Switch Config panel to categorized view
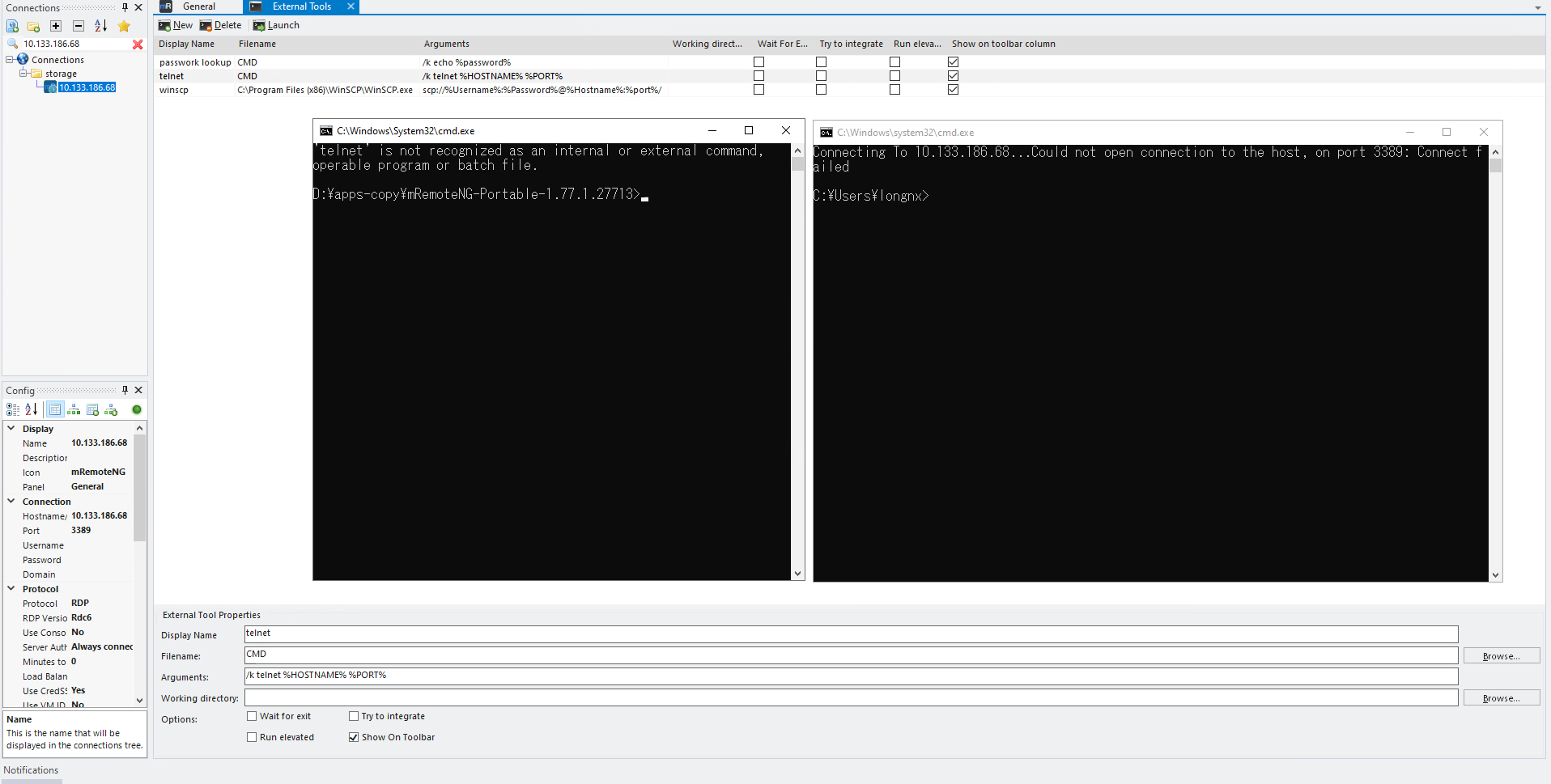 [13, 410]
